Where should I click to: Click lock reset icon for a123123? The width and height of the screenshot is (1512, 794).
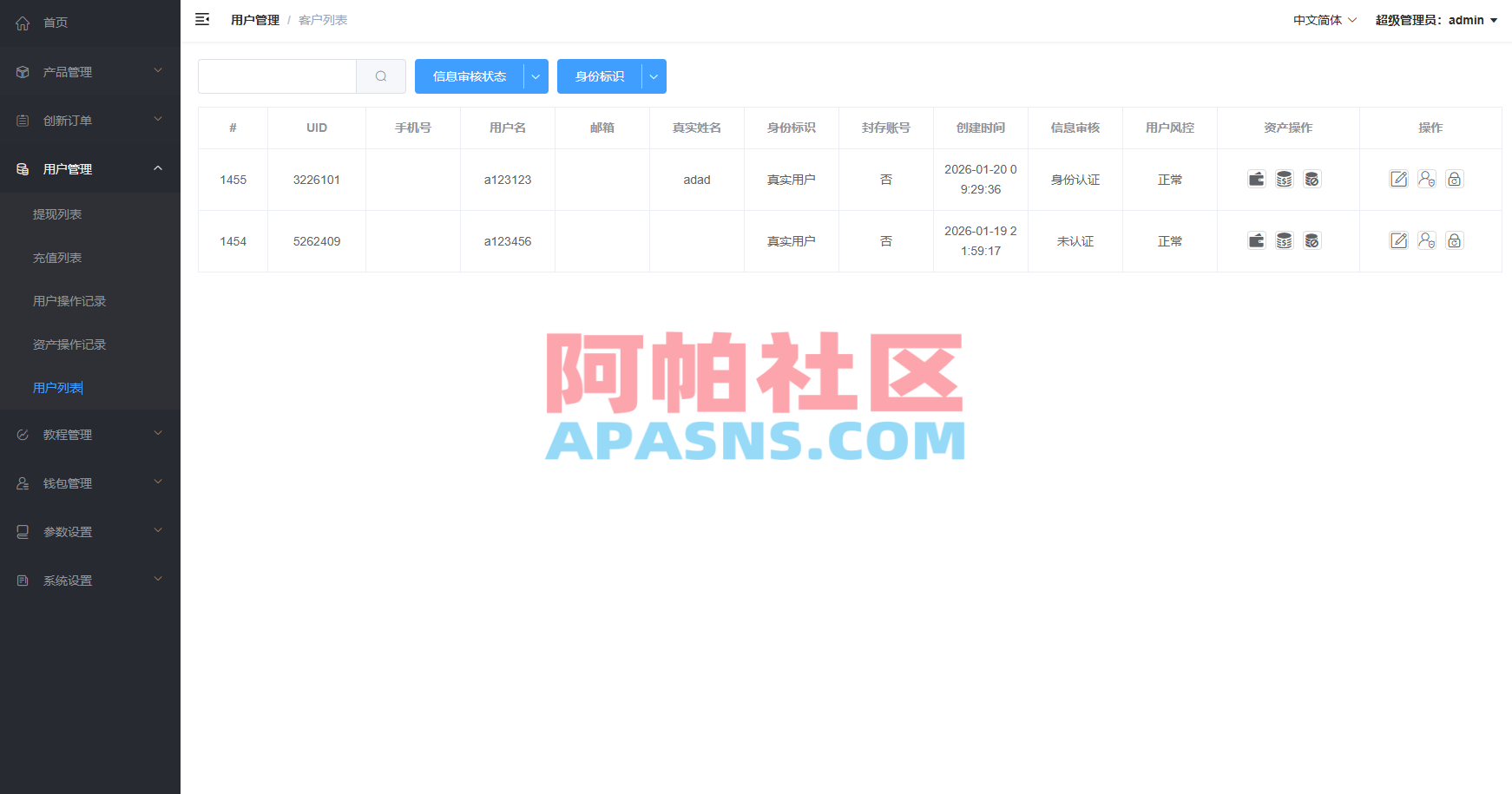1455,179
